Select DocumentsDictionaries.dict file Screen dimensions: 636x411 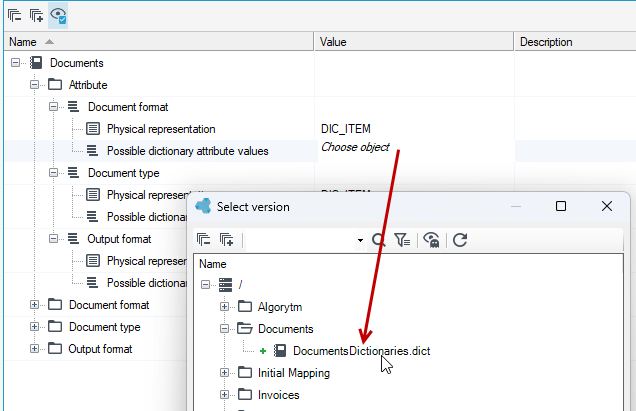pyautogui.click(x=361, y=351)
